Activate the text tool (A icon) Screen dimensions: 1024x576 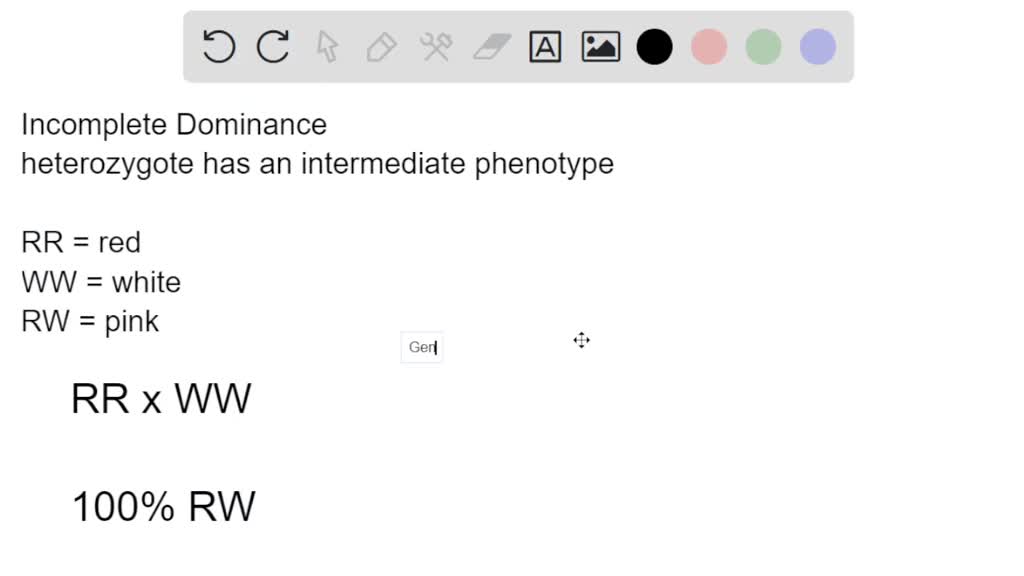point(545,46)
